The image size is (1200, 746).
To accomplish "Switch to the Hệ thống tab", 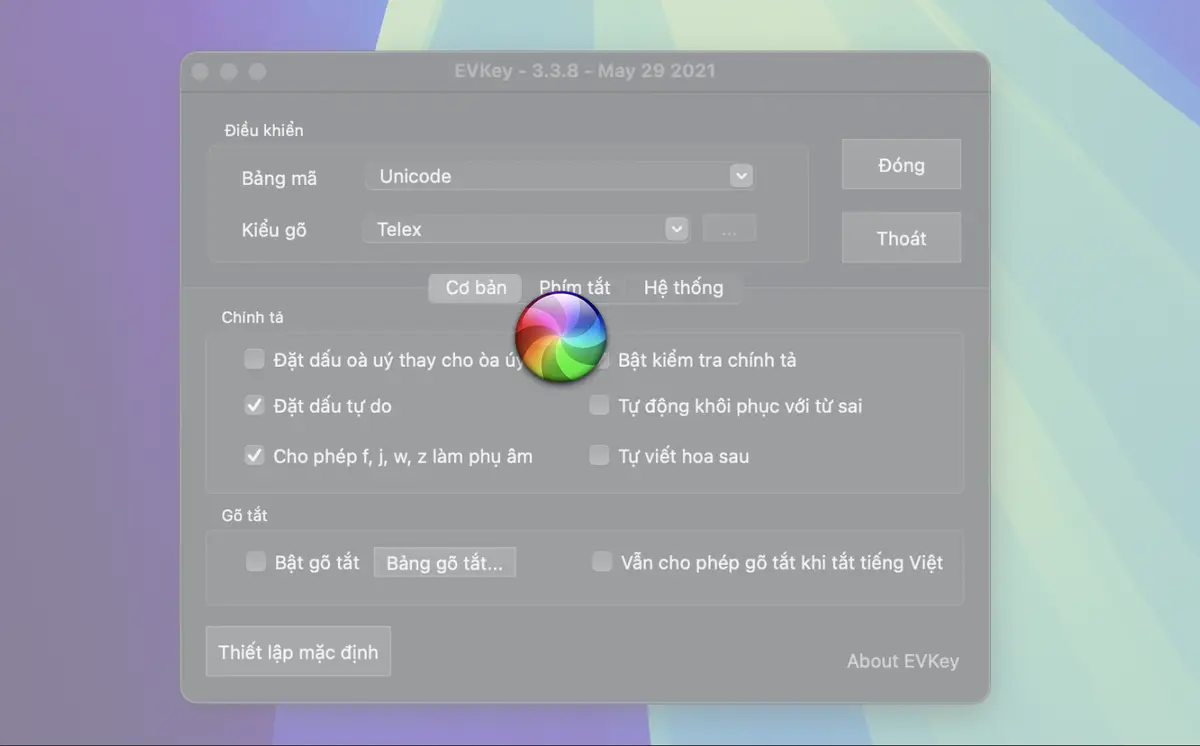I will (x=684, y=288).
